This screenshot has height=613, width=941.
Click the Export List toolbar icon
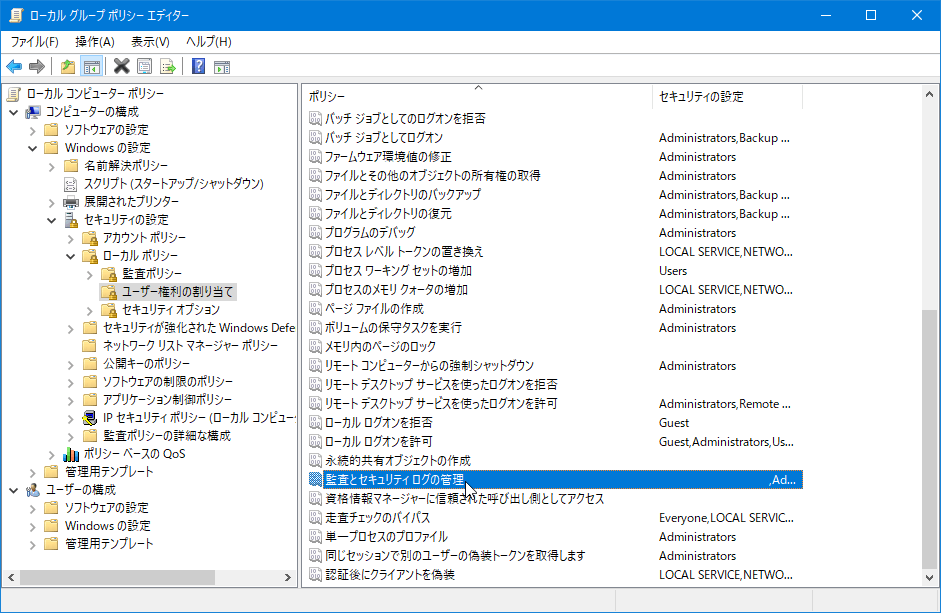168,67
